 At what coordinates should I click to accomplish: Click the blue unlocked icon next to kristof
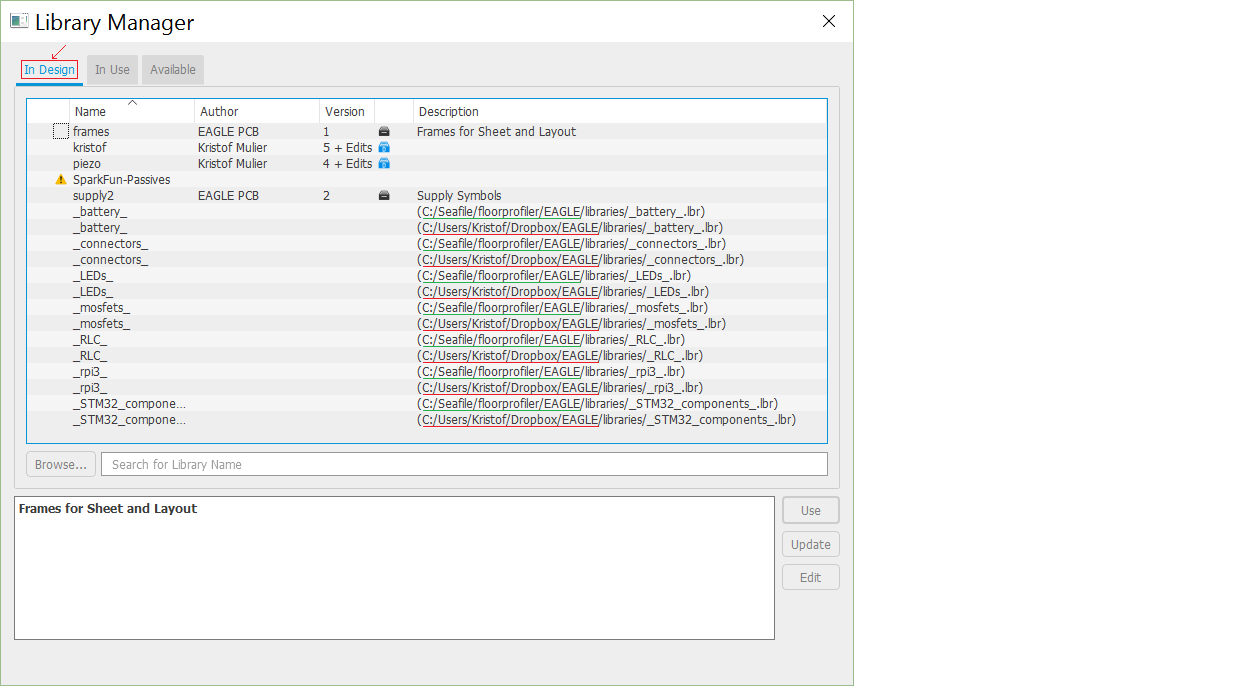384,147
